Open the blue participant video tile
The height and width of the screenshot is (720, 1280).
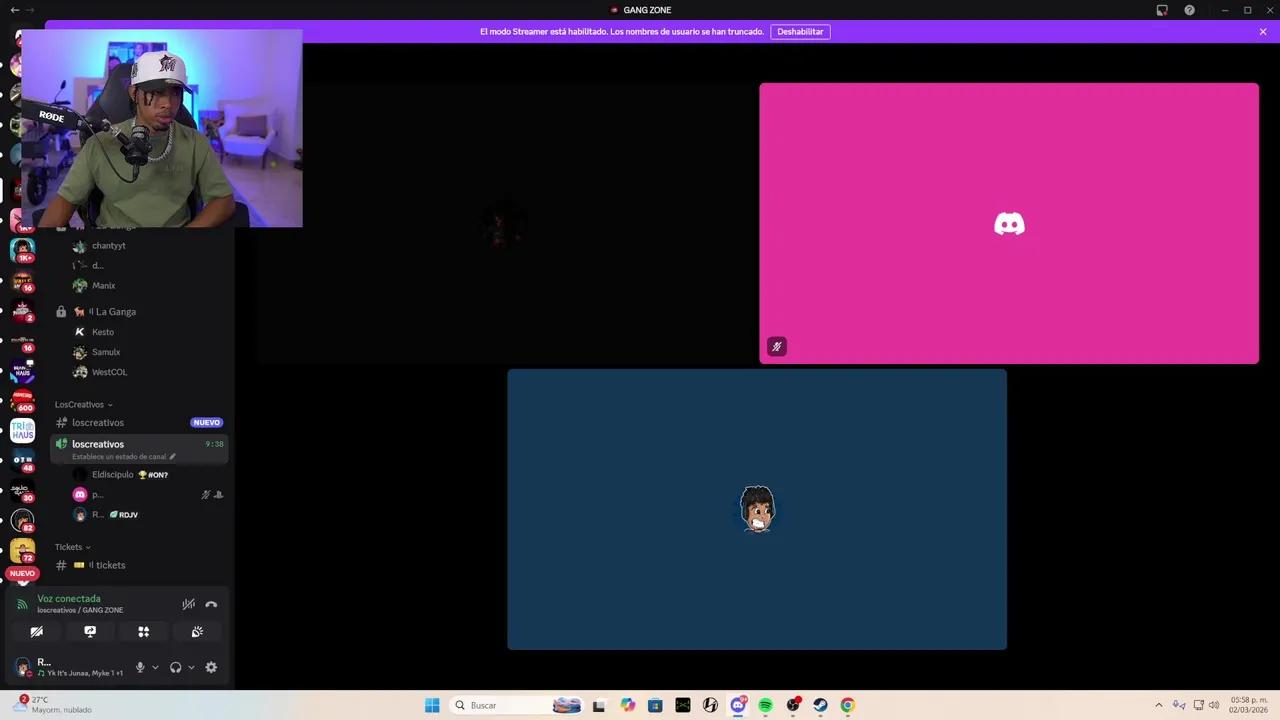click(x=757, y=509)
